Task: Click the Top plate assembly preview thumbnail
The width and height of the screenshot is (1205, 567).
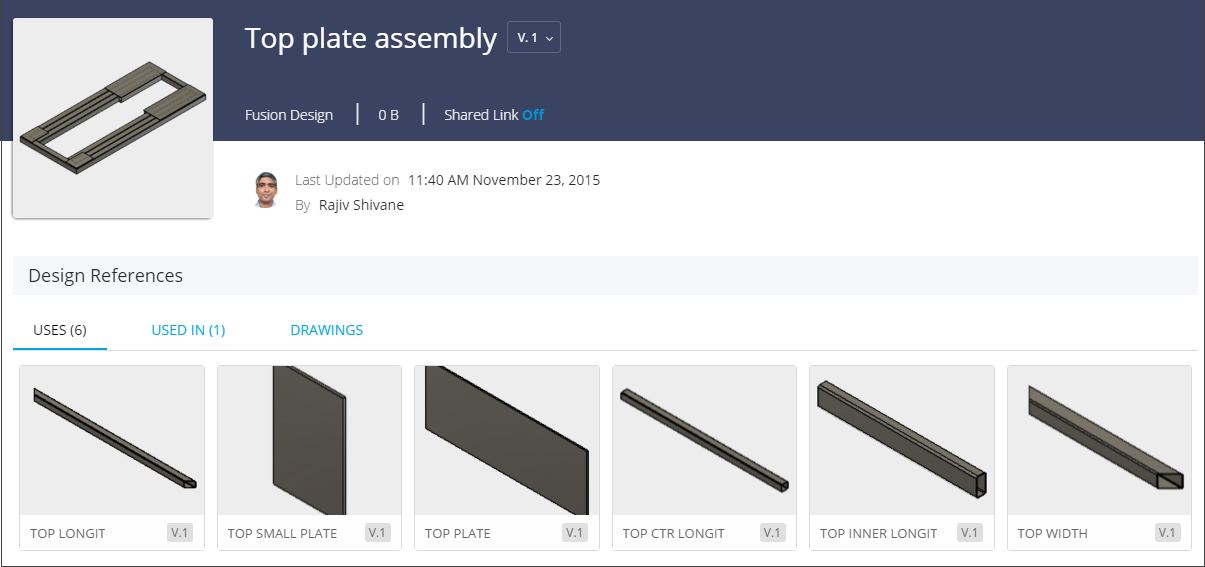Action: point(112,118)
